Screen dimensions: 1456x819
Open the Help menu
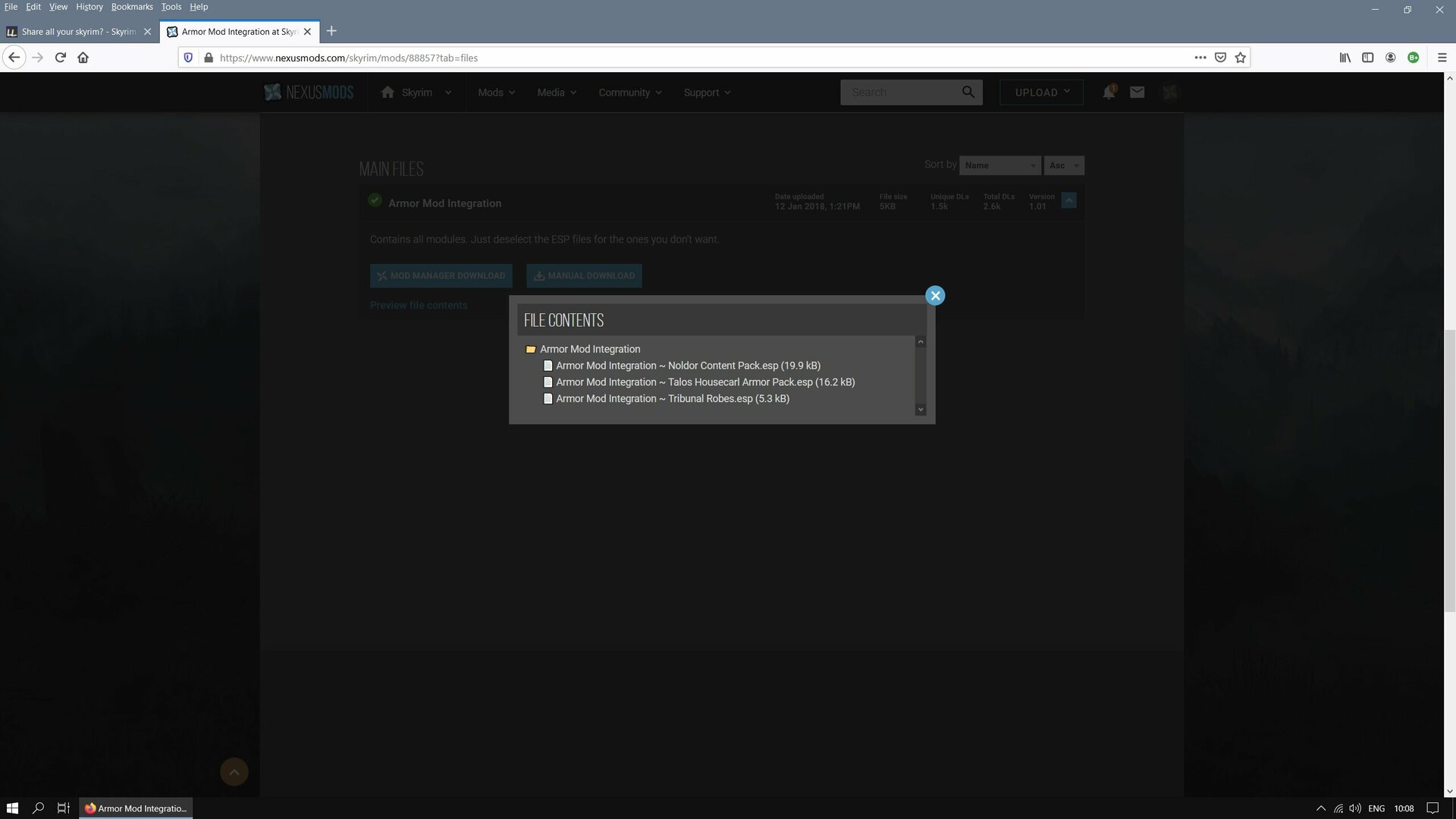click(199, 7)
